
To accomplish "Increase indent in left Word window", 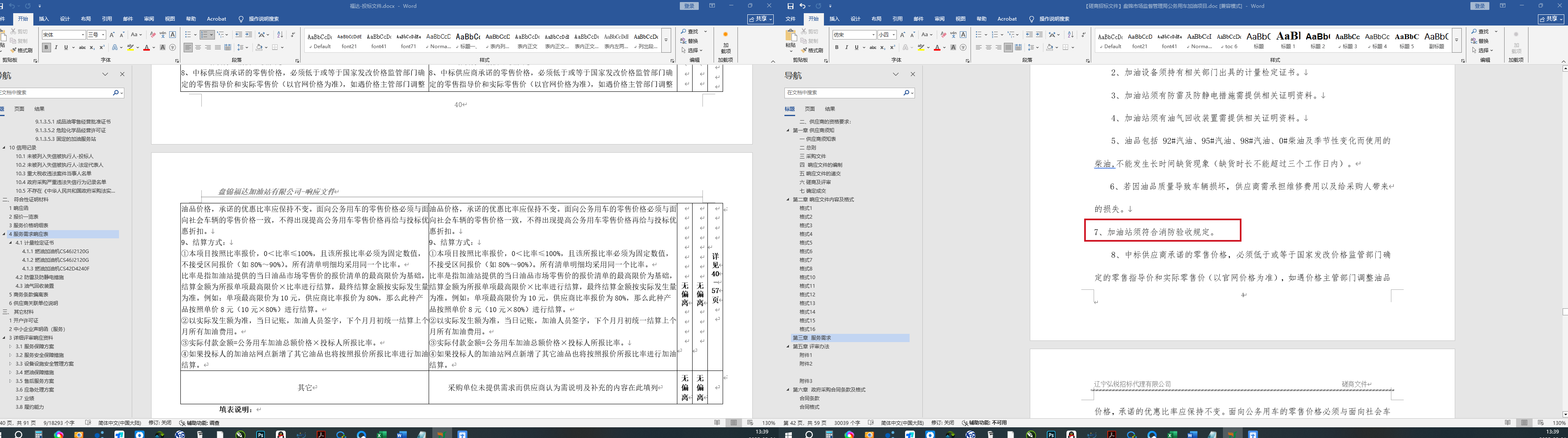I will (x=249, y=35).
